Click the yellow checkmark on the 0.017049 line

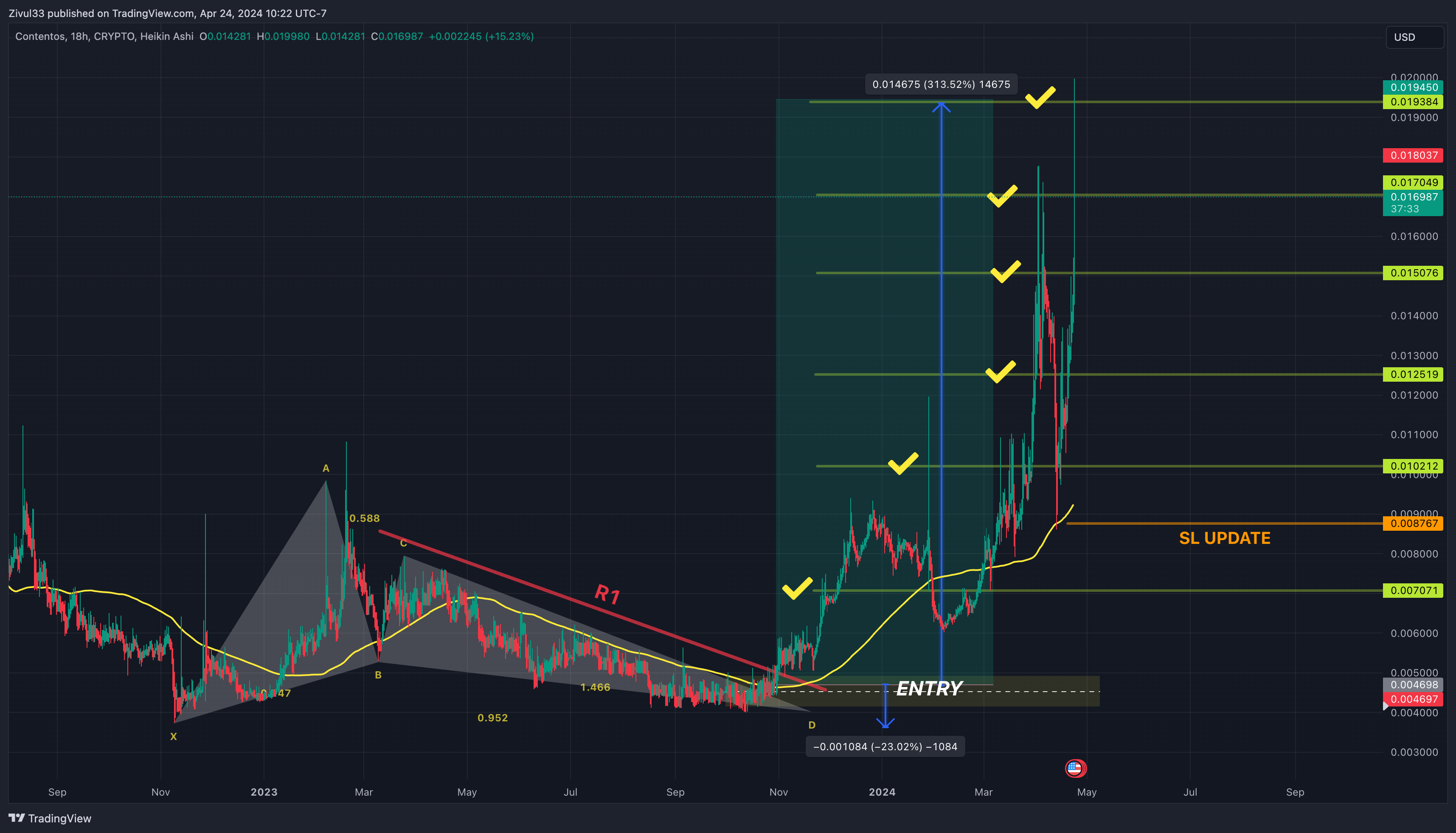coord(1003,196)
